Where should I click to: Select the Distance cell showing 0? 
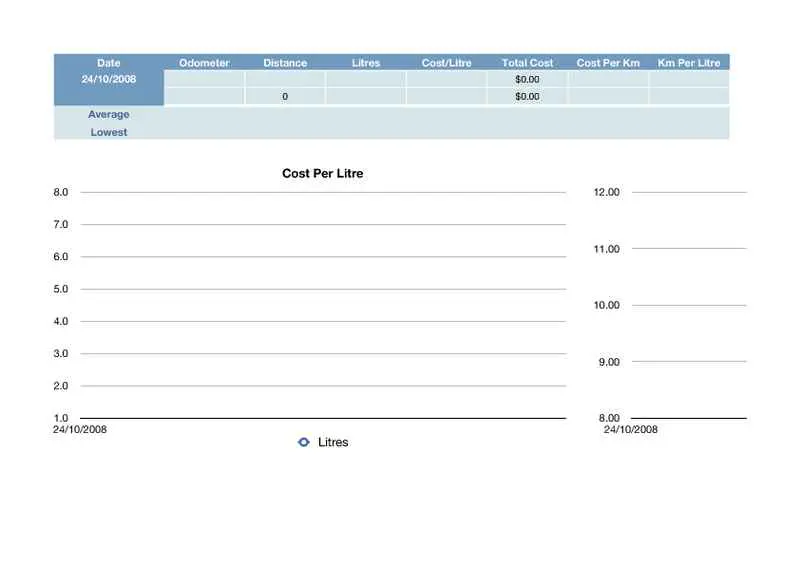[285, 97]
